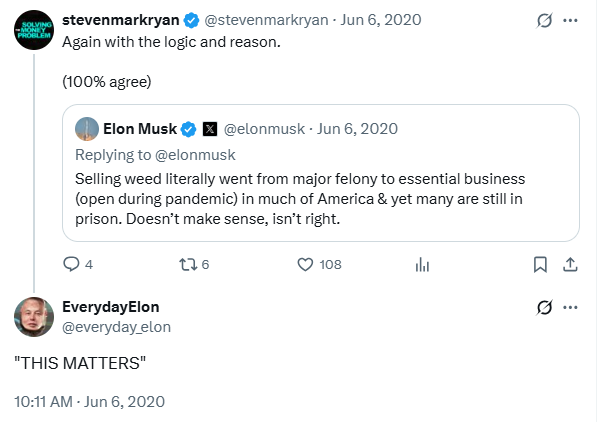Open the 10:11 AM Jun 6, 2020 timestamp
The image size is (606, 422).
point(89,401)
